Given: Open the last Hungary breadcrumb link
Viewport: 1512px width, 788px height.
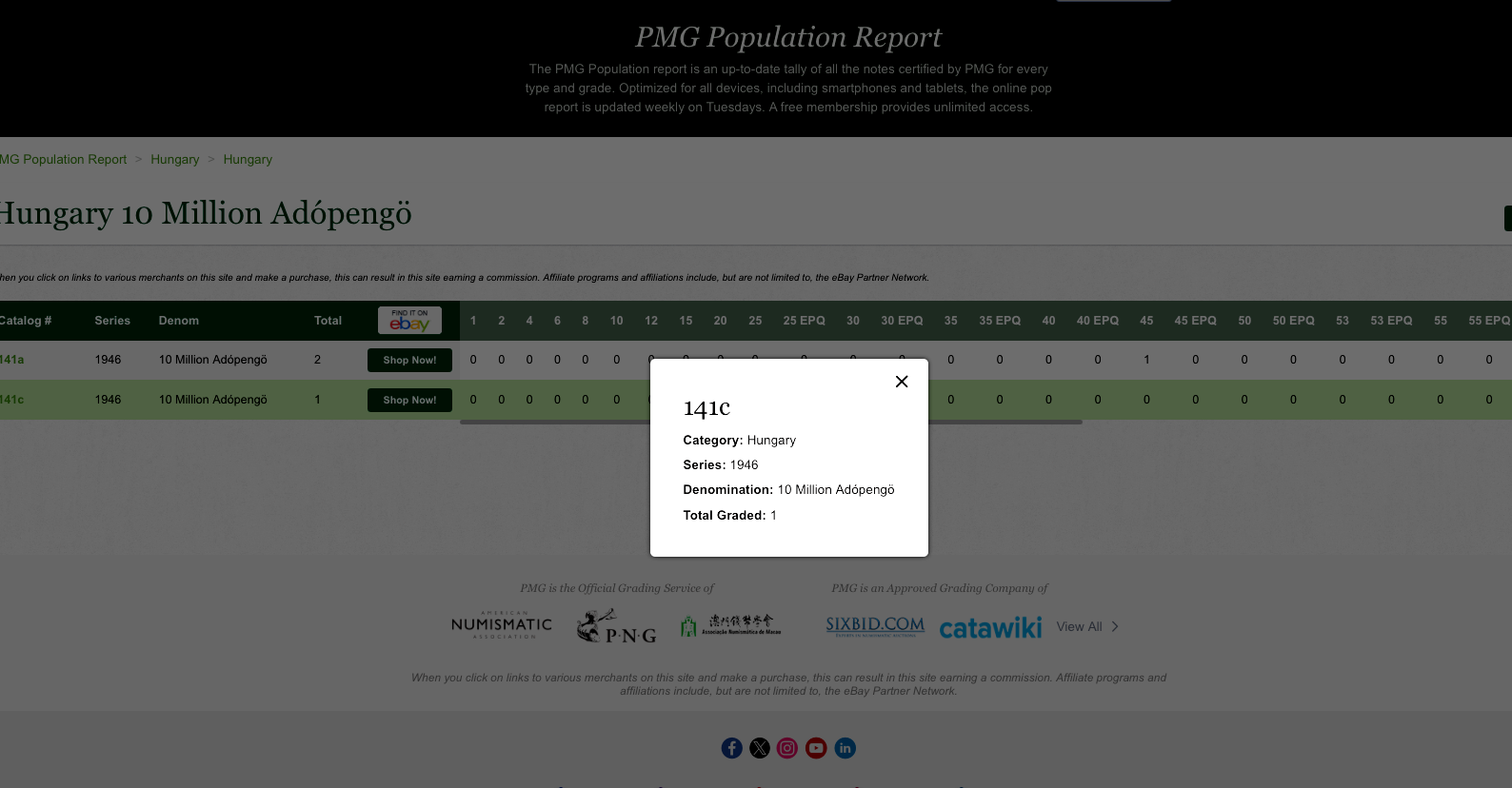Looking at the screenshot, I should coord(248,159).
